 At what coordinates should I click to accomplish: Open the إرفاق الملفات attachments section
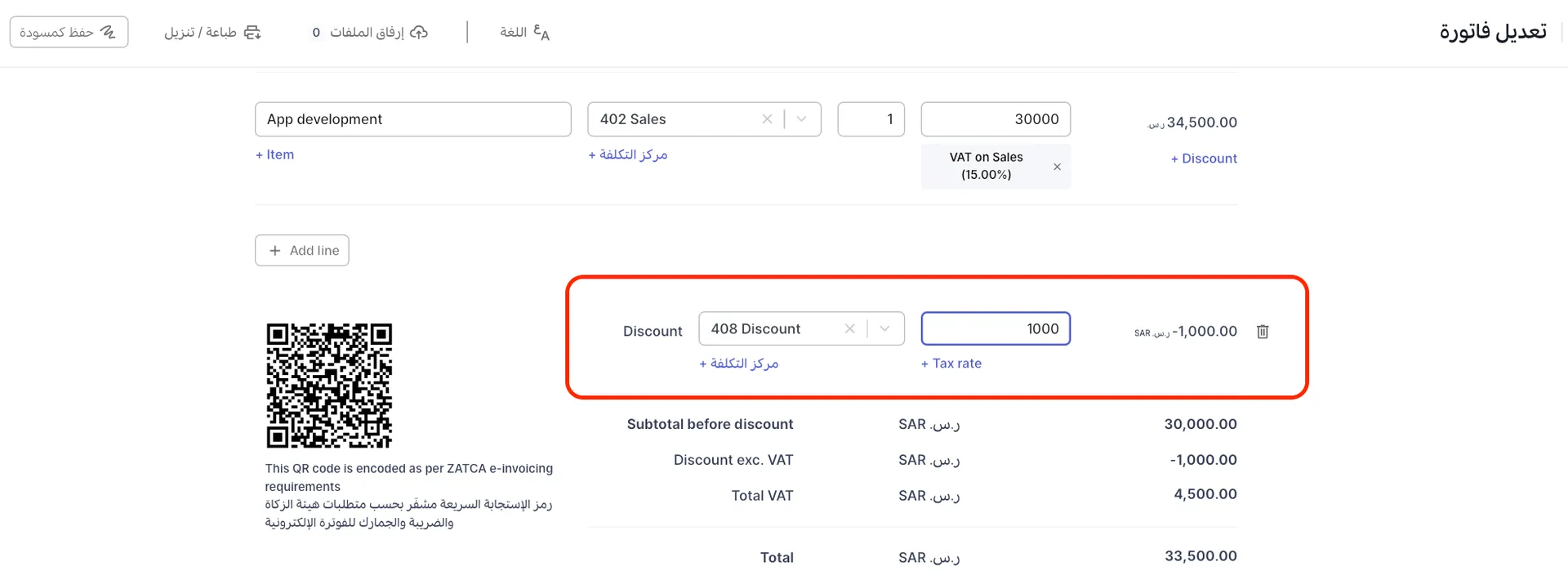pos(367,32)
